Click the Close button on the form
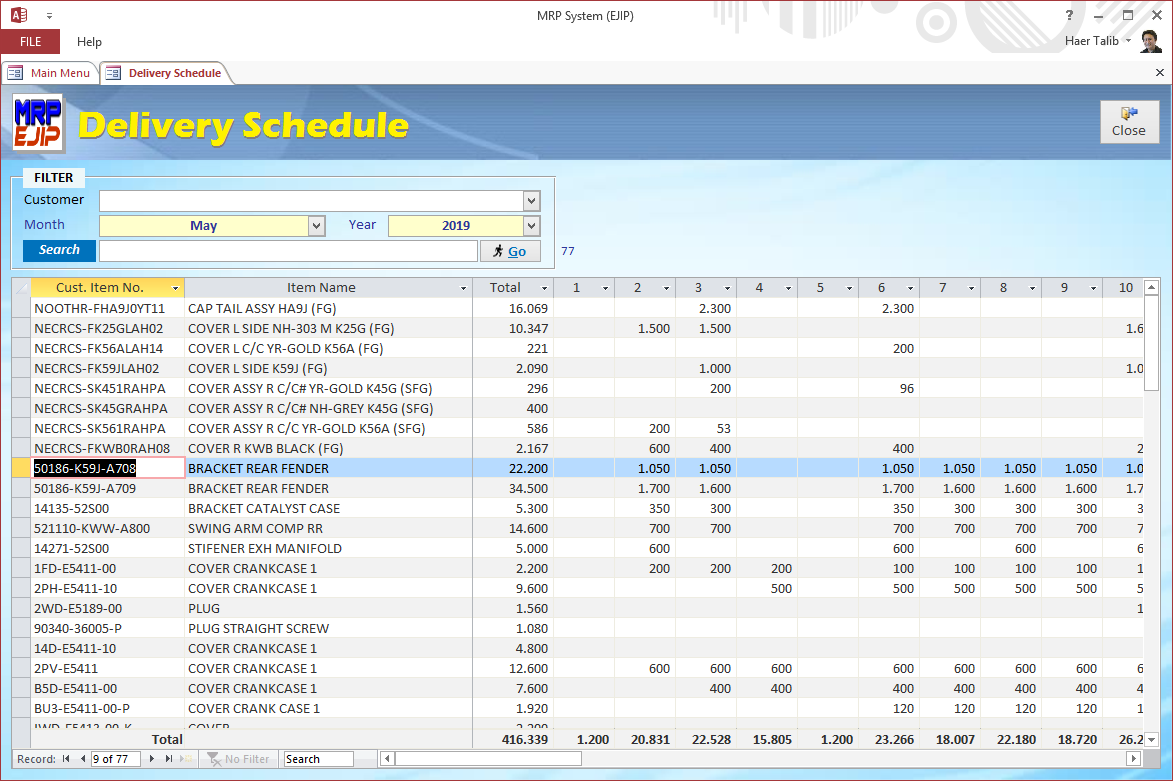This screenshot has width=1173, height=781. [x=1128, y=122]
